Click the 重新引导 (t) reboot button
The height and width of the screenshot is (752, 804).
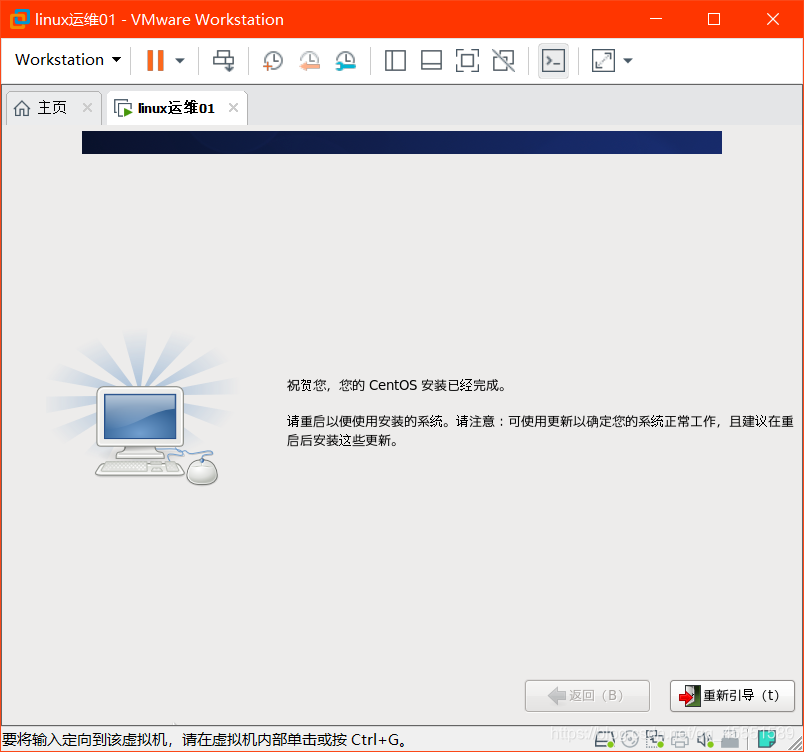click(x=732, y=696)
